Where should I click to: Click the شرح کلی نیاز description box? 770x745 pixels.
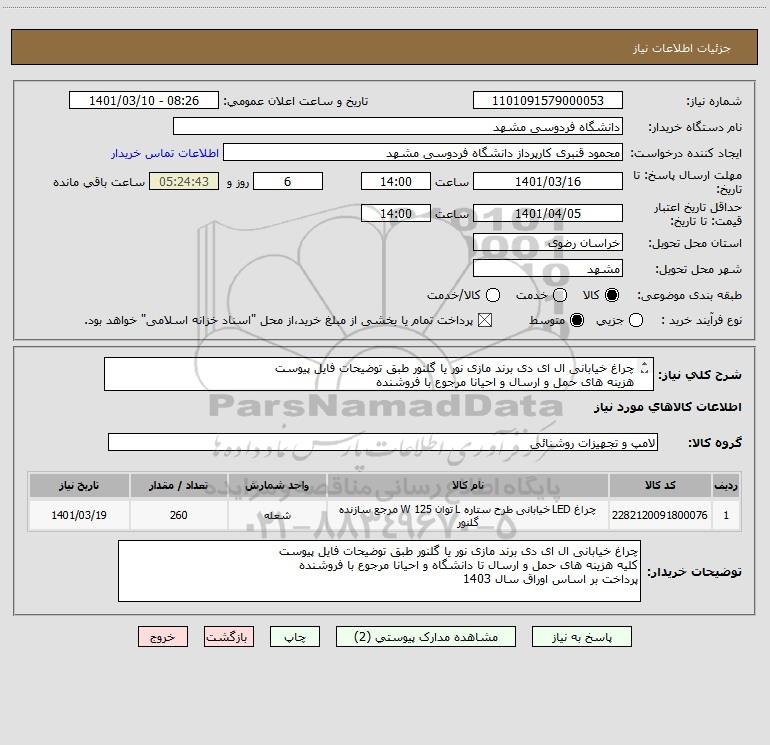click(x=379, y=375)
